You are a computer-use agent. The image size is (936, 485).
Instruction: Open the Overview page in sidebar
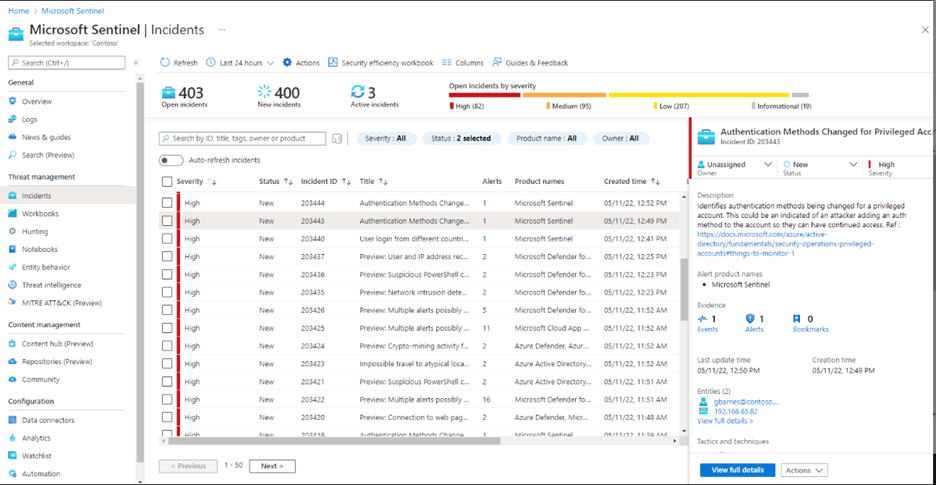(x=37, y=102)
